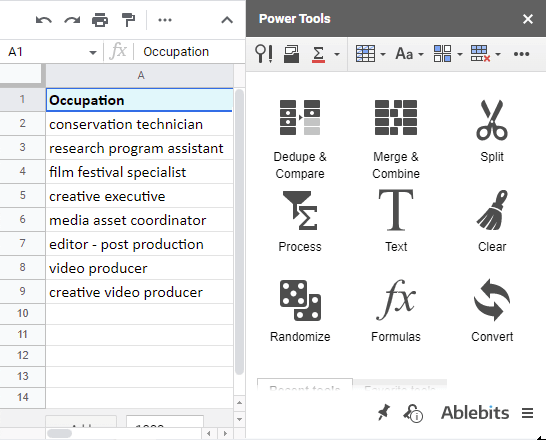
Task: Open more Power Tools toolbar options
Action: click(x=522, y=54)
